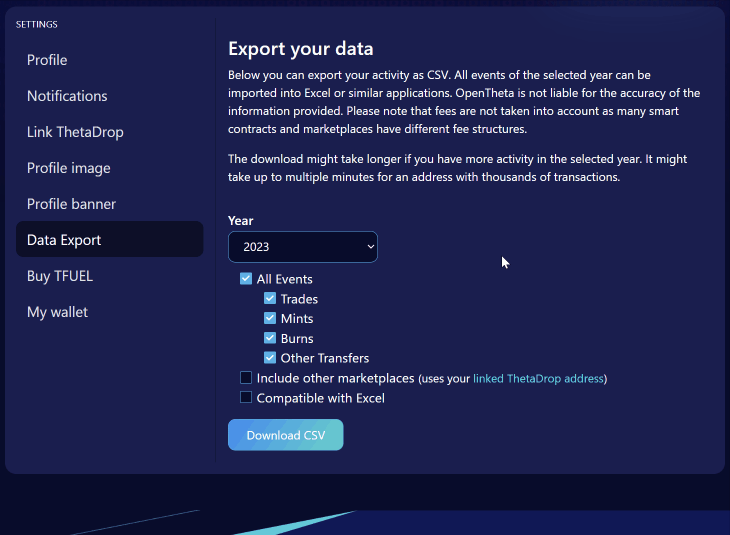730x535 pixels.
Task: Toggle the Trades checkbox
Action: coord(270,298)
